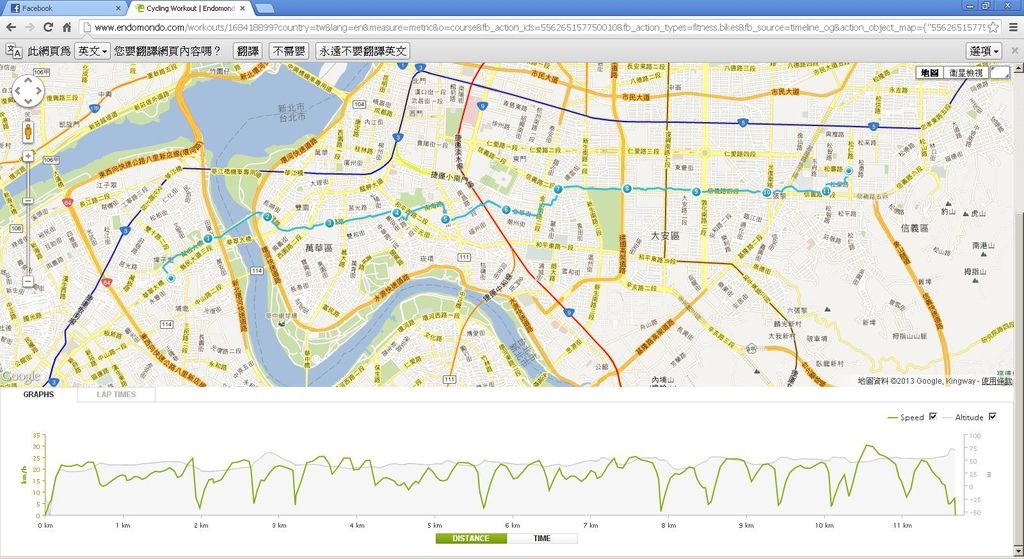Bookmark page with the star icon
This screenshot has height=559, width=1024.
click(993, 27)
